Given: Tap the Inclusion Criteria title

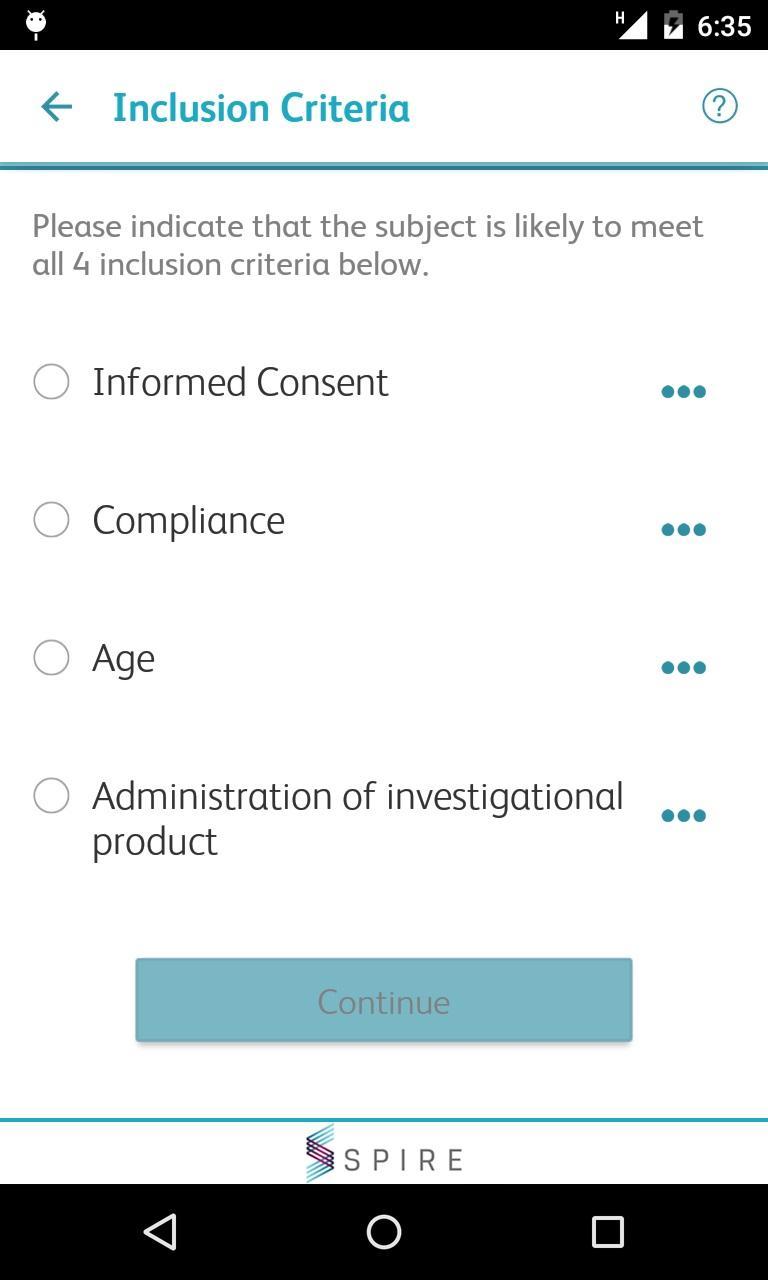Looking at the screenshot, I should coord(261,108).
